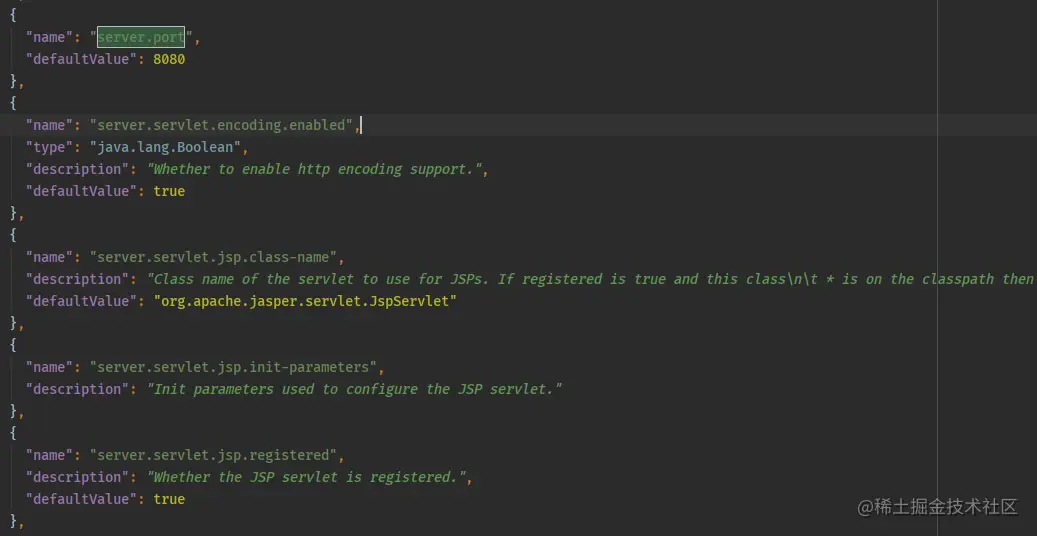This screenshot has width=1037, height=536.
Task: Click the "org.apache.jasper.servlet.JspServlet" default value
Action: [x=305, y=301]
